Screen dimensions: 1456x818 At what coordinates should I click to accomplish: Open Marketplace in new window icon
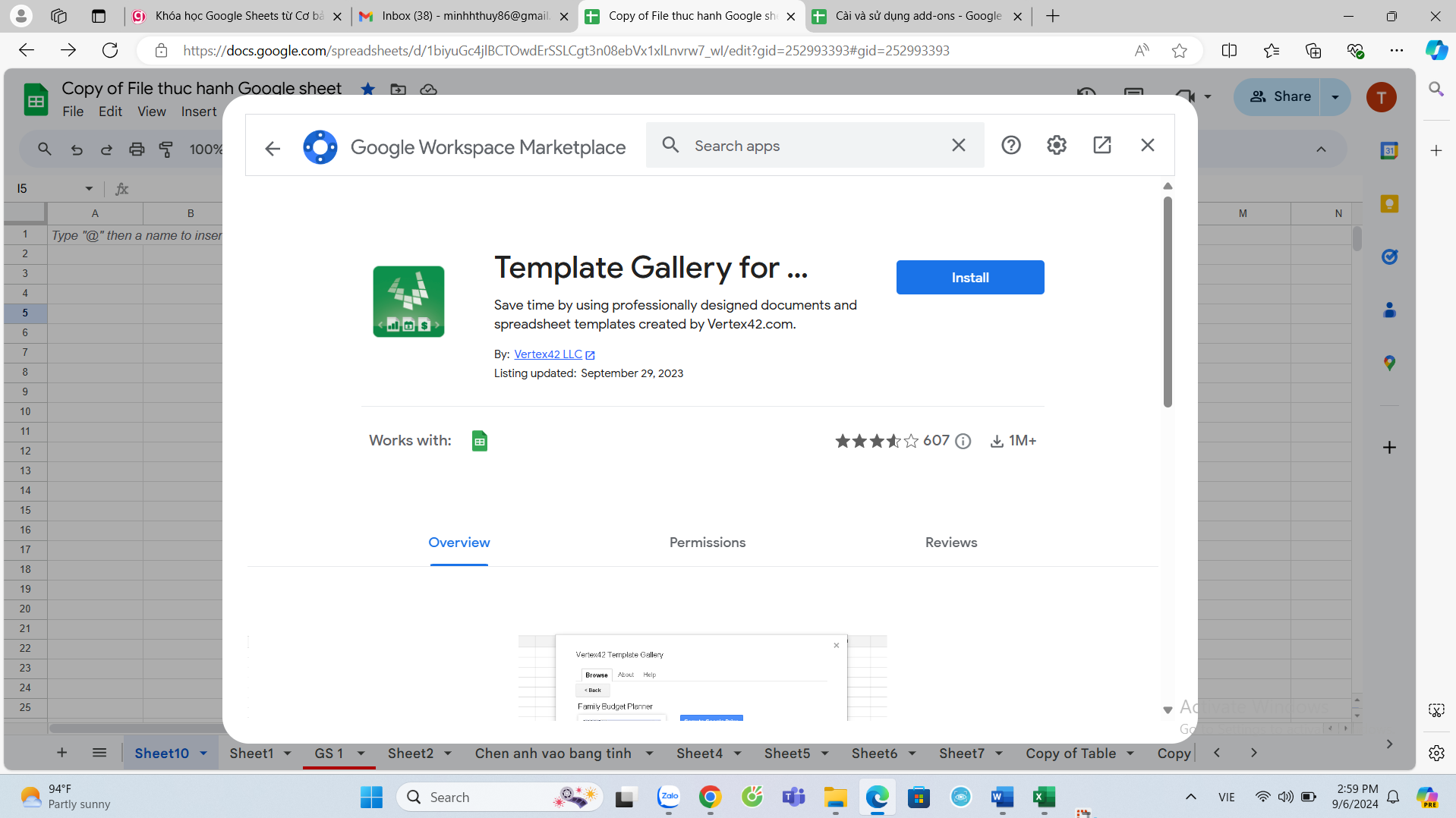tap(1101, 145)
